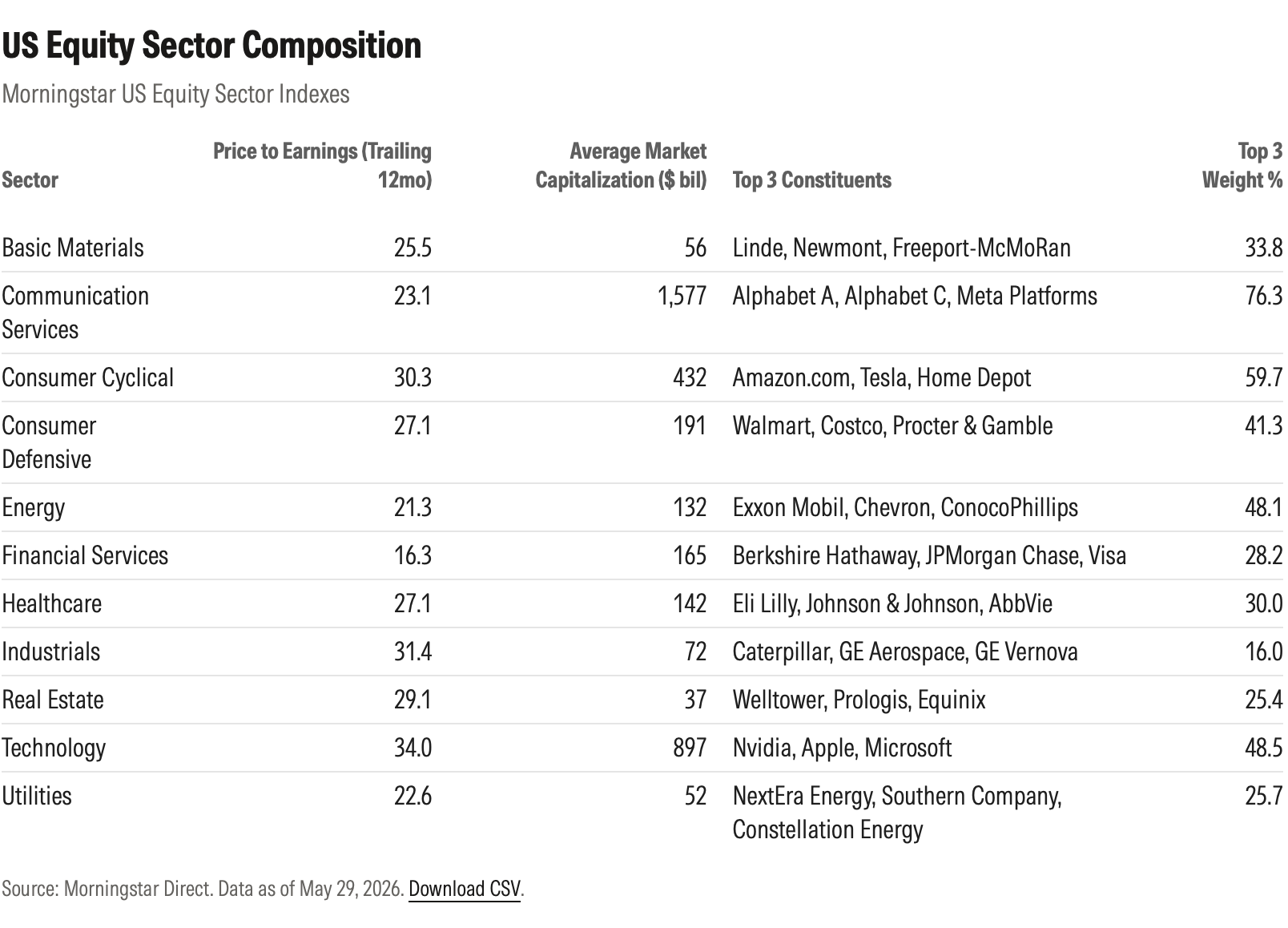Select the Basic Materials row label

coord(73,248)
